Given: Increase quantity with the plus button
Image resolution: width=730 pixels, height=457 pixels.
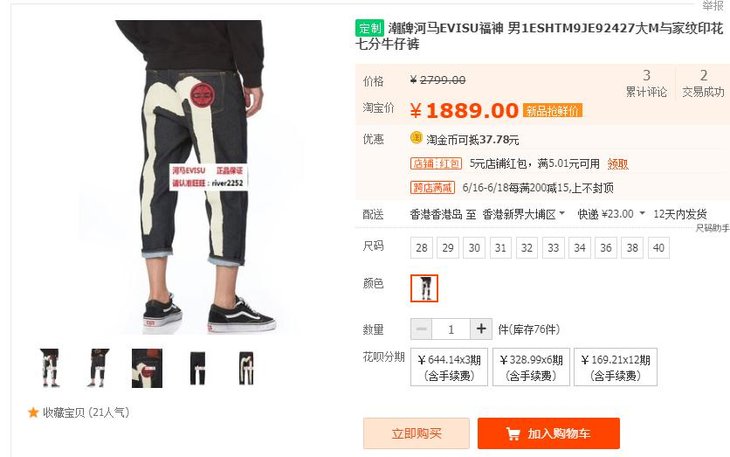Looking at the screenshot, I should click(x=481, y=329).
